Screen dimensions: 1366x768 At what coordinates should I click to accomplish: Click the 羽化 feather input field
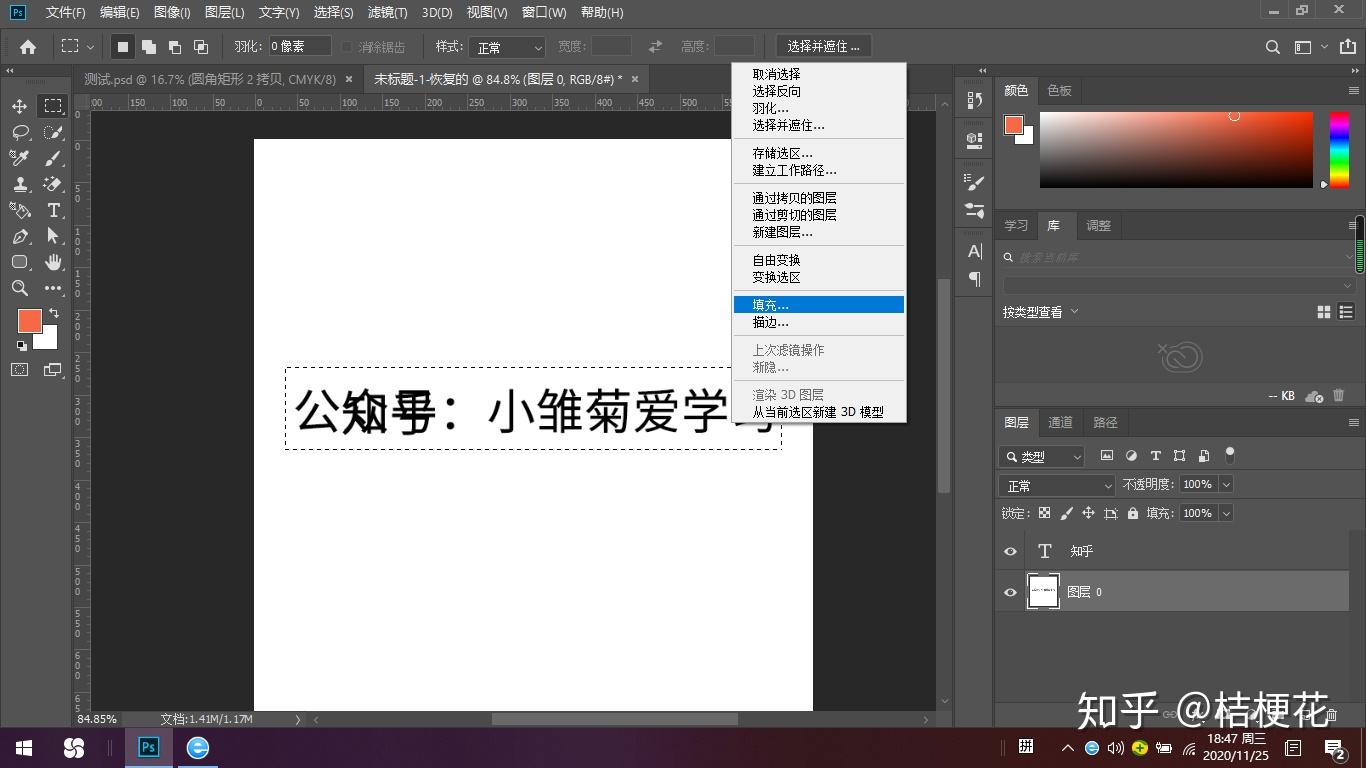pos(299,46)
